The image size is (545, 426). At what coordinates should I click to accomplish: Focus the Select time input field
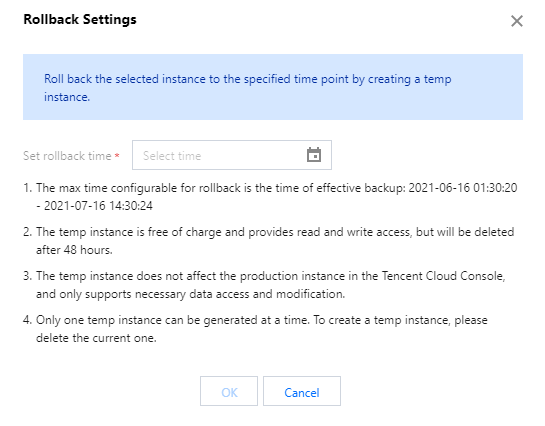click(232, 155)
